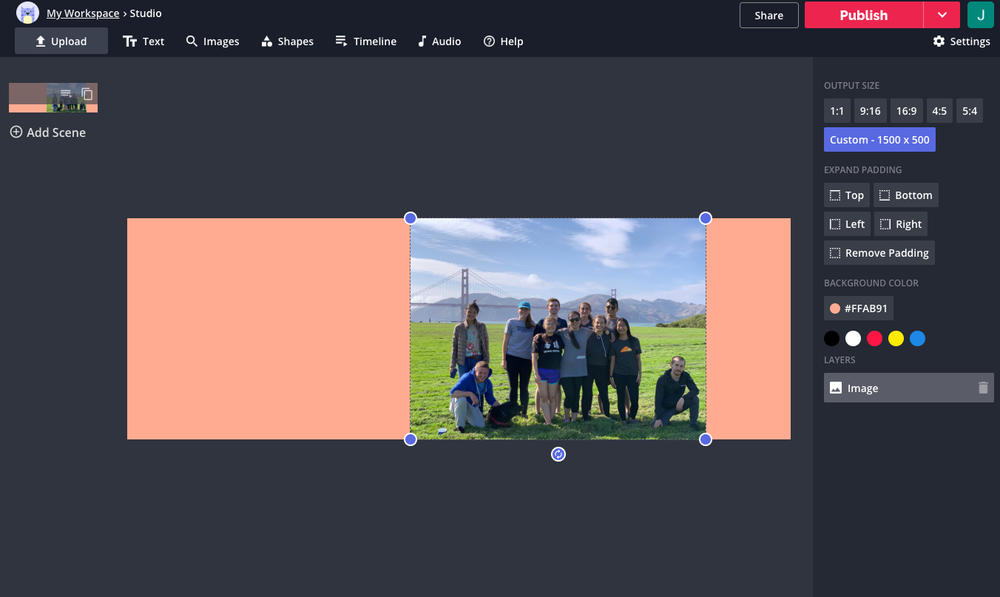Go to My Workspace
The image size is (1000, 597).
pyautogui.click(x=82, y=13)
